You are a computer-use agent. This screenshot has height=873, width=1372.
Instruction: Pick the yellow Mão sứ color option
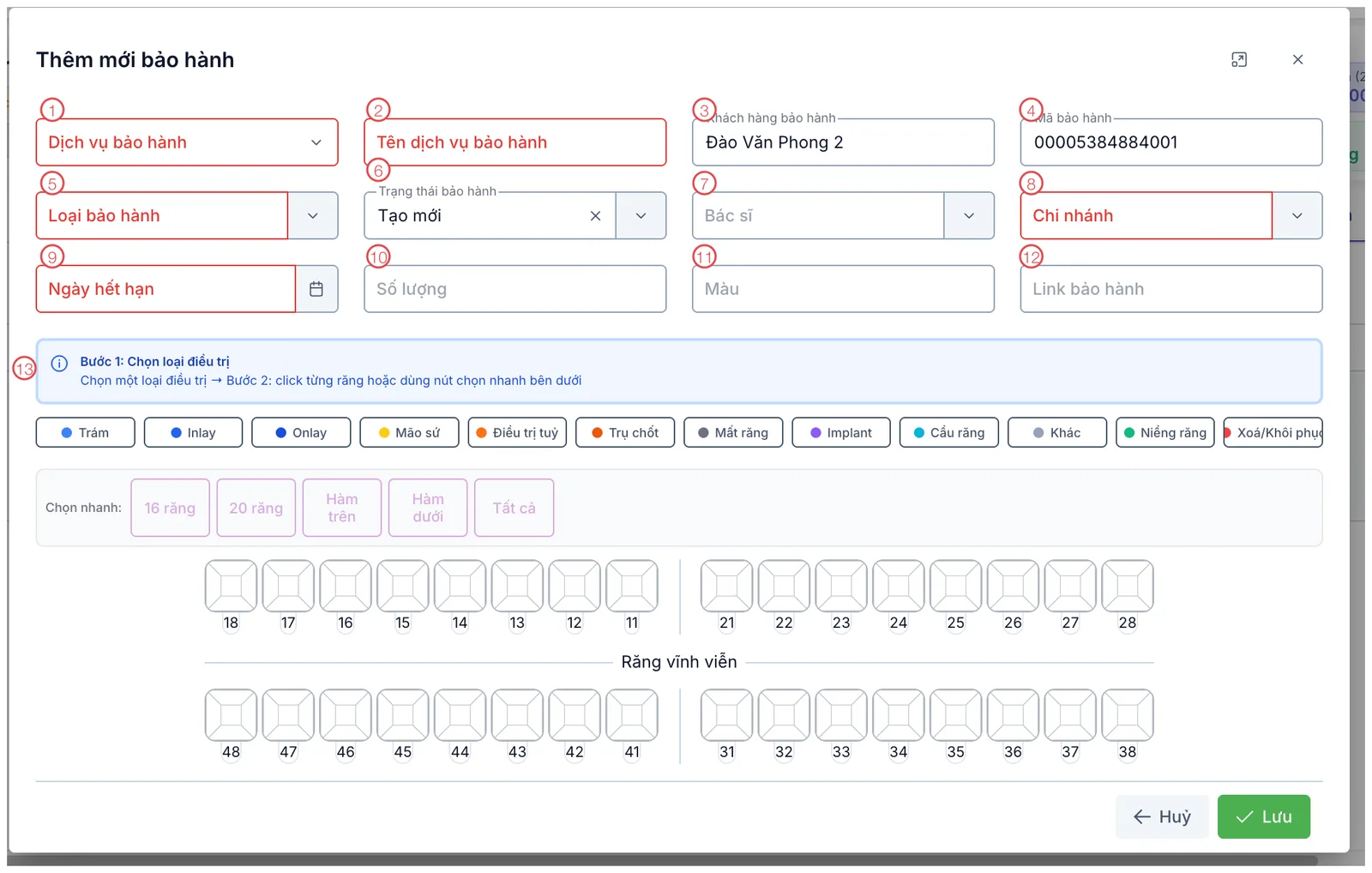click(409, 432)
